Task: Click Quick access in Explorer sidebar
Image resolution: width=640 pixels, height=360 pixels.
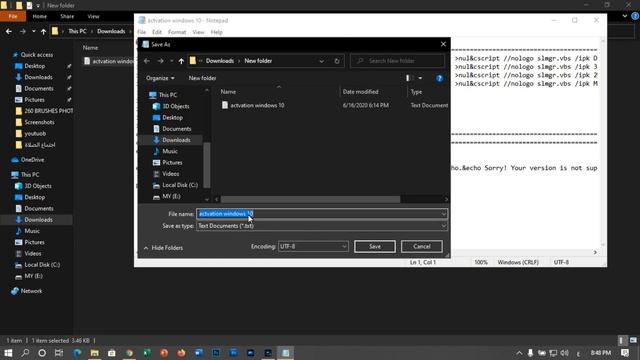Action: click(37, 55)
